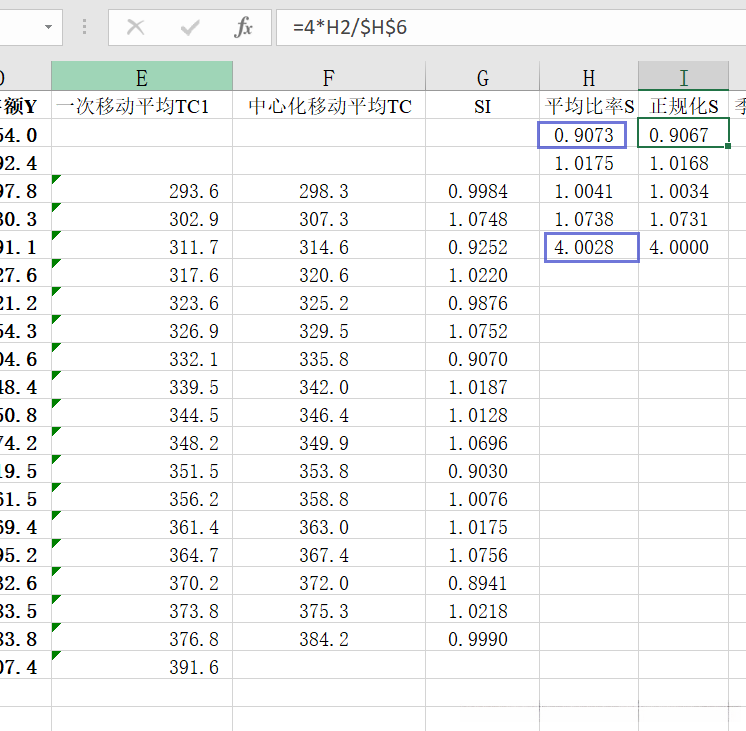
Task: Open the Insert Function (fx) dialog
Action: [244, 27]
